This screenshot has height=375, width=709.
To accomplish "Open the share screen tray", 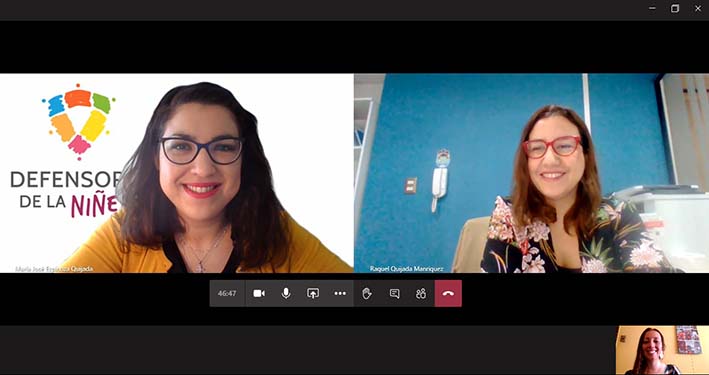I will click(x=313, y=294).
